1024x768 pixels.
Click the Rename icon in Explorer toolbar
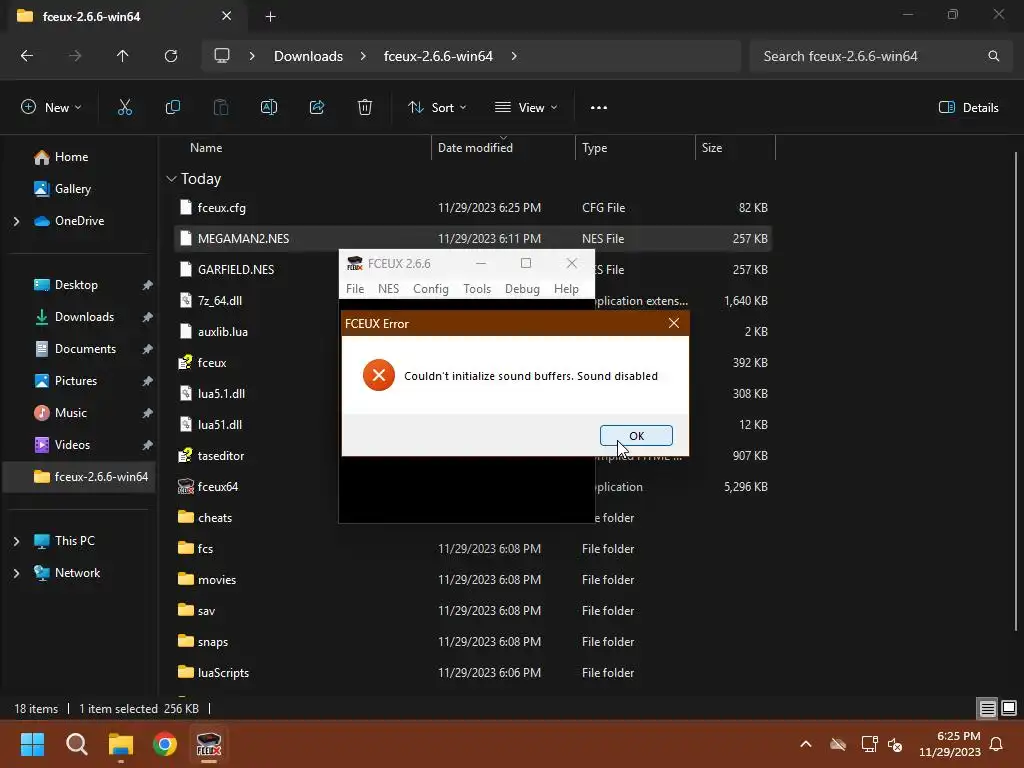(x=268, y=108)
